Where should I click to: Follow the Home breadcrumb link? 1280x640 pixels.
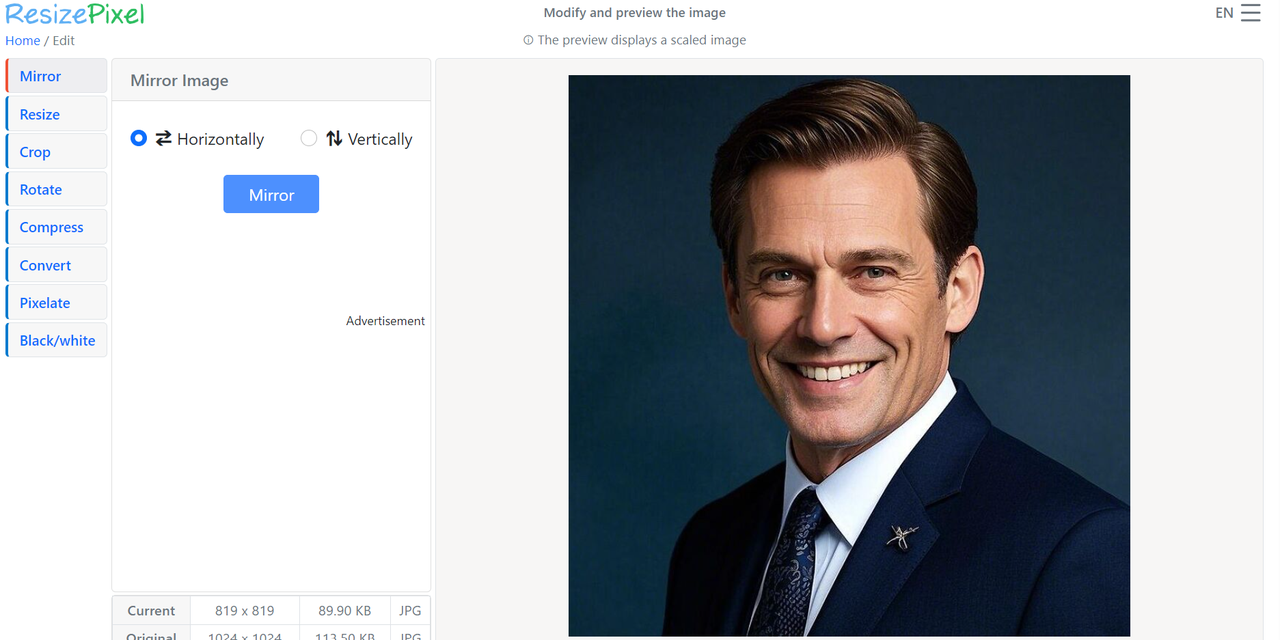tap(23, 41)
